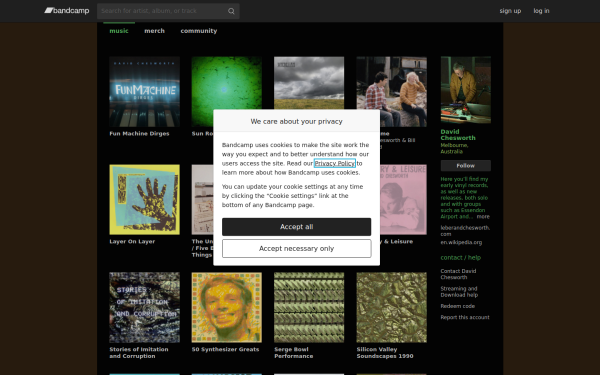Screen dimensions: 600x375
Task: Click the search magnifier icon
Action: (x=231, y=11)
